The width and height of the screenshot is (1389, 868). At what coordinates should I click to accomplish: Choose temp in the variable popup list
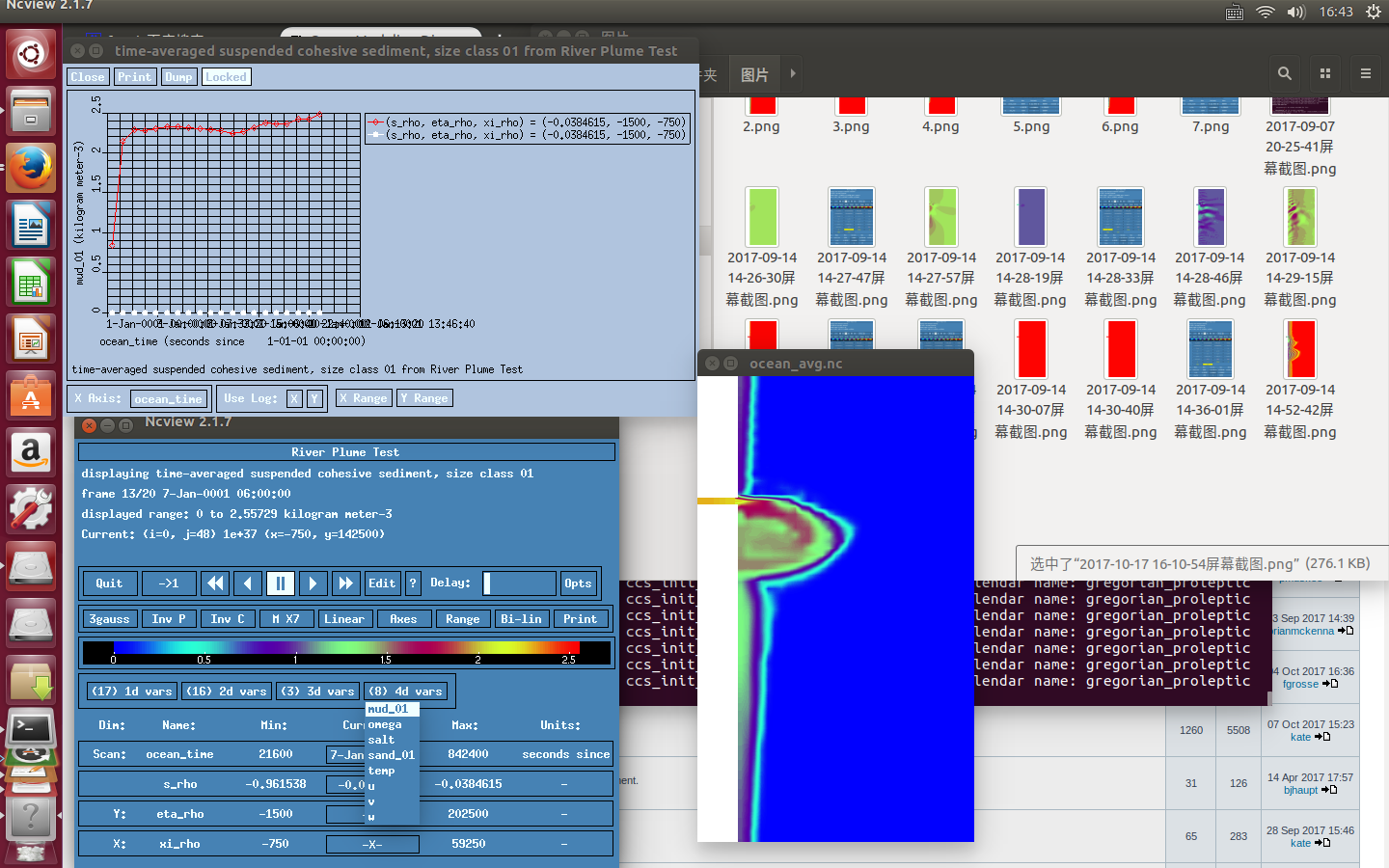(x=381, y=771)
